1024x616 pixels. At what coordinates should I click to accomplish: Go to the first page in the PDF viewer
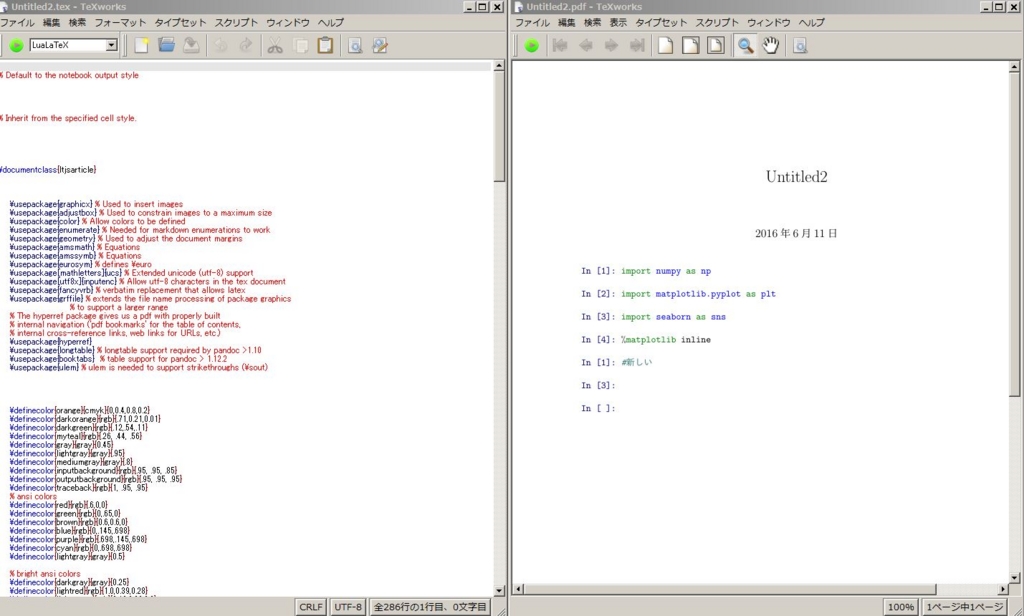(x=560, y=45)
